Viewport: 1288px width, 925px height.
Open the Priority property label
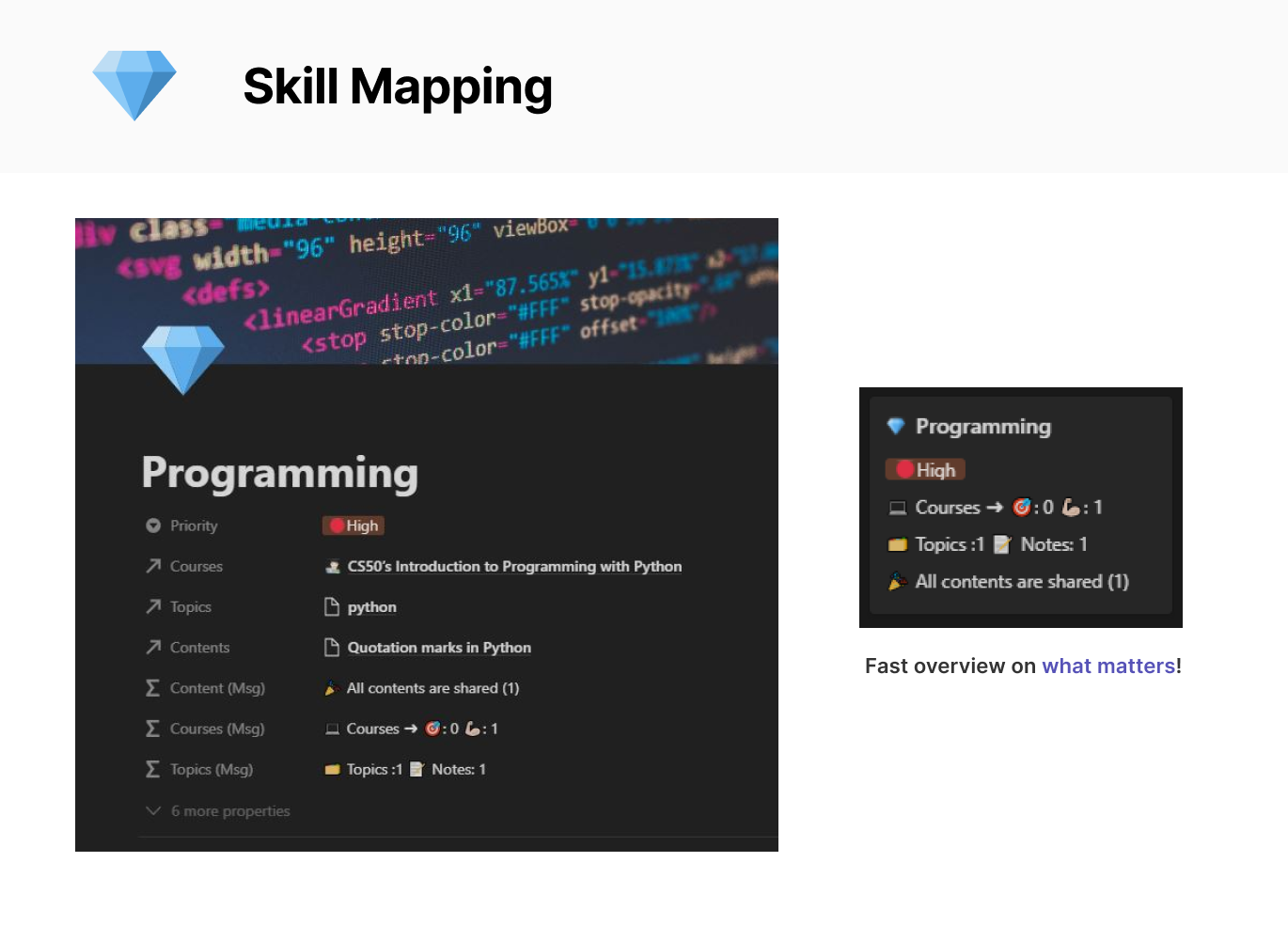pos(194,525)
